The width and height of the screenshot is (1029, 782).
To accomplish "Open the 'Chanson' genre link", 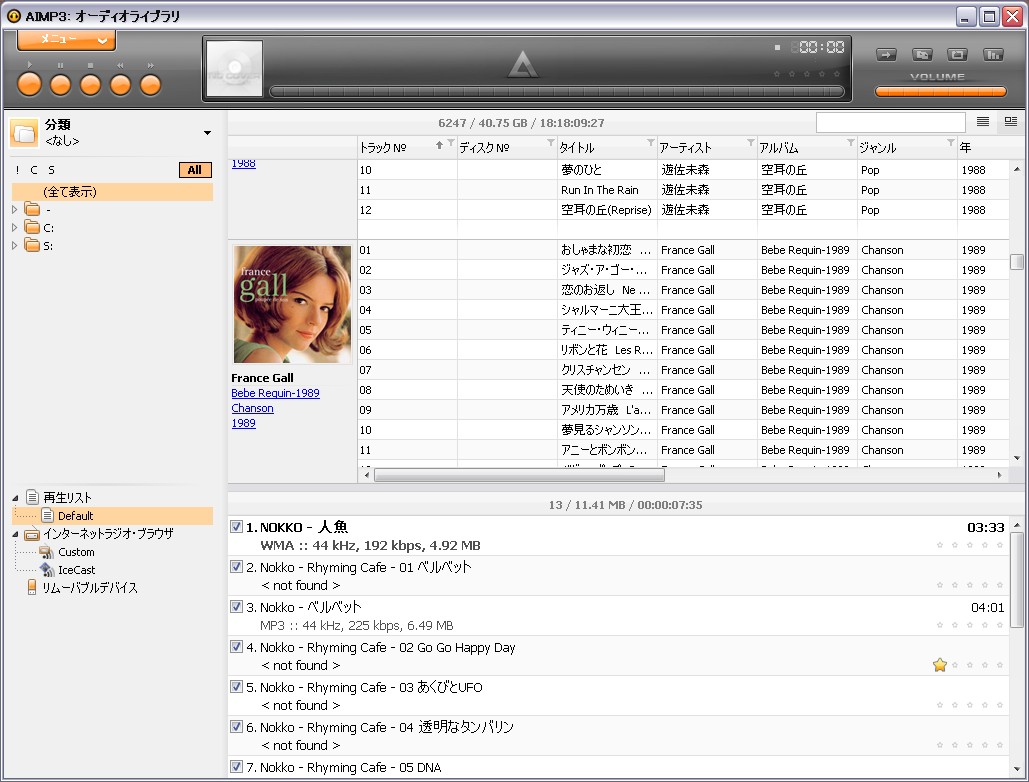I will (x=253, y=408).
